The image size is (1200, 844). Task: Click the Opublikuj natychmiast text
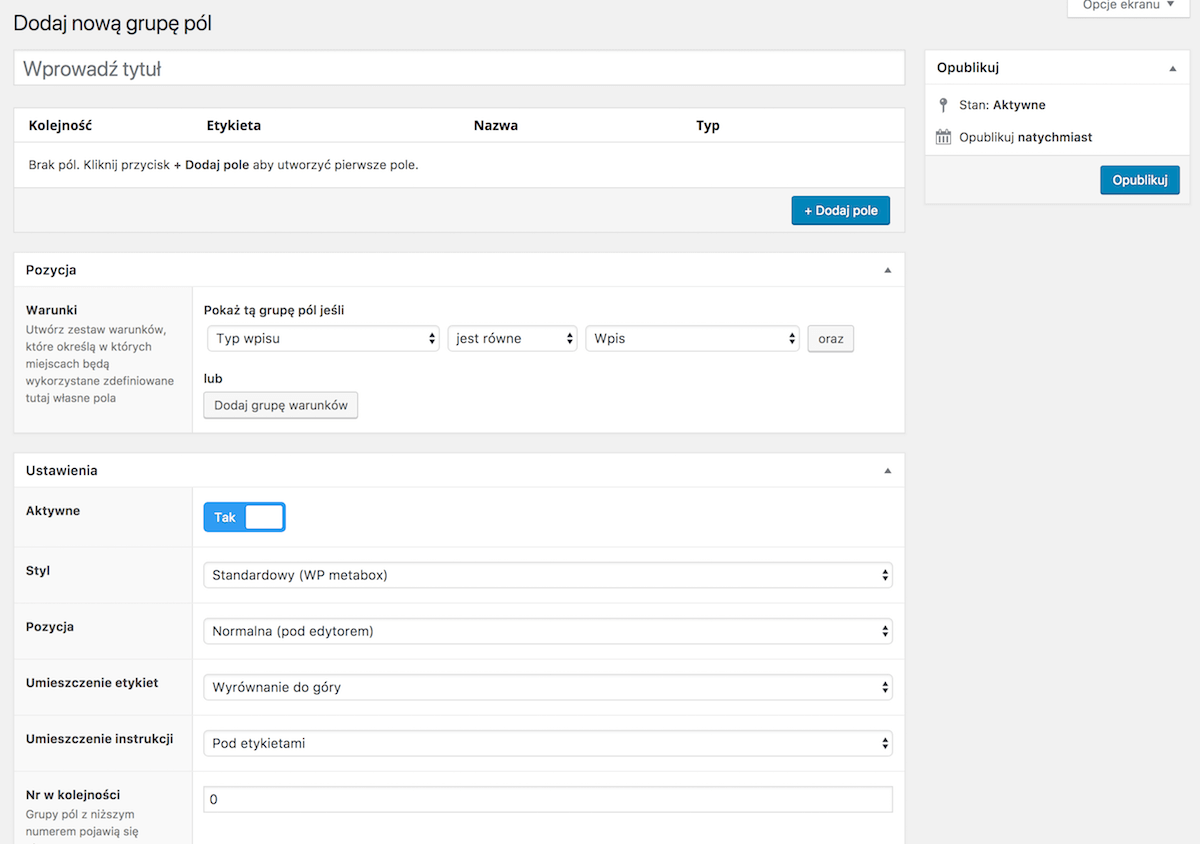point(1026,137)
